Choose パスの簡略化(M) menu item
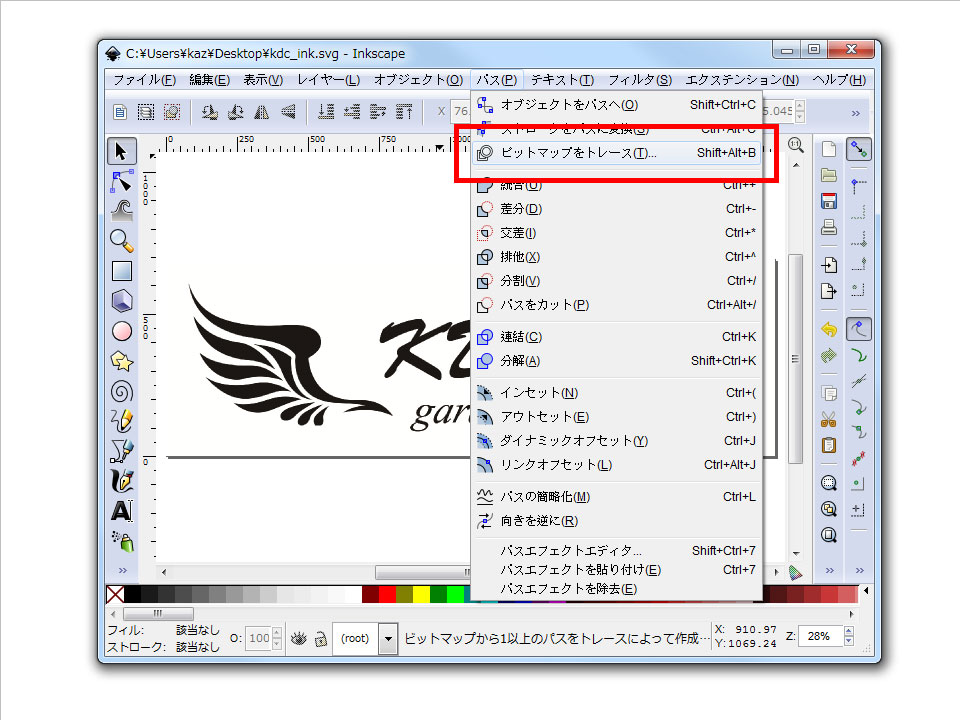Screen dimensions: 960x720 tap(617, 497)
